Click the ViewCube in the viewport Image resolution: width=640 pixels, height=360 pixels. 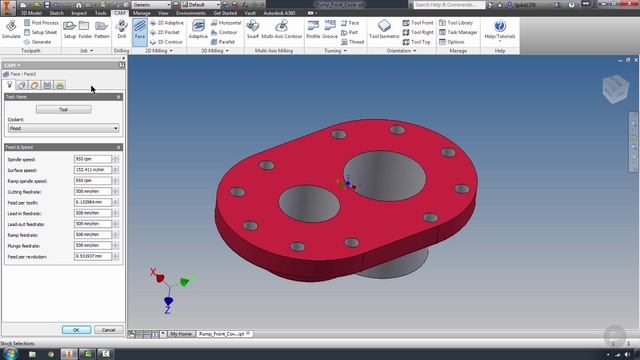(615, 88)
